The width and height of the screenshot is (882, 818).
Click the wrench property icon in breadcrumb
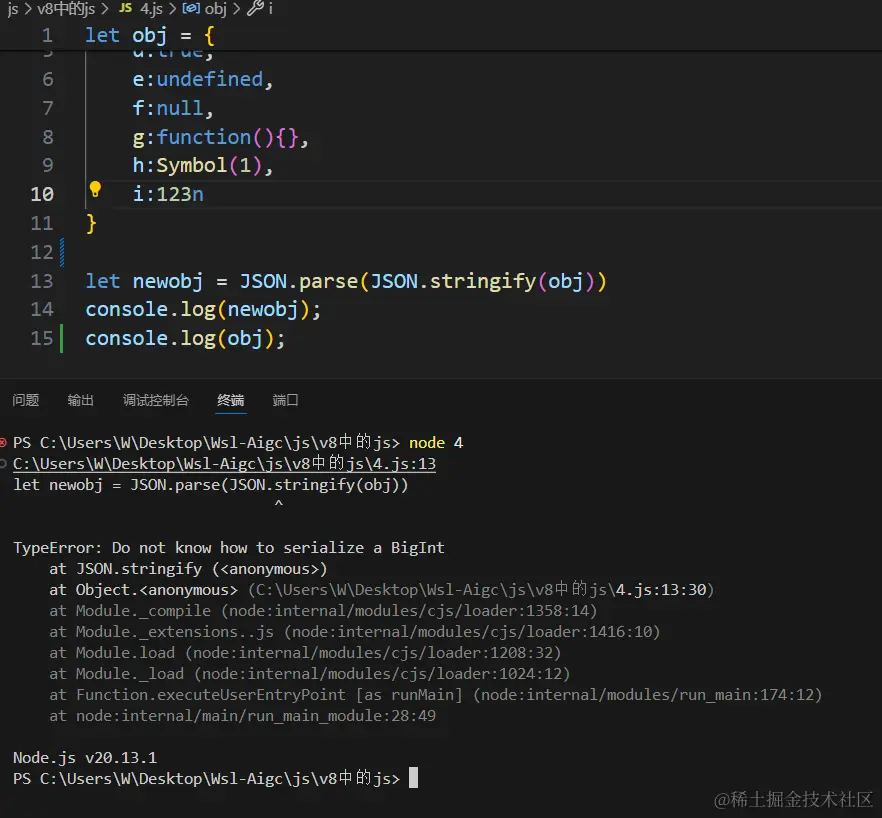click(x=255, y=8)
